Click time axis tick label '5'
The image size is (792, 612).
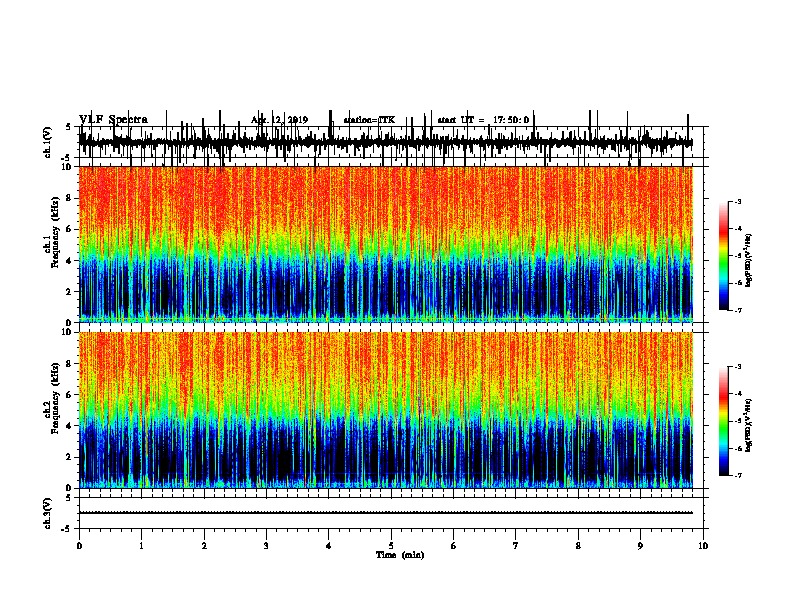[x=391, y=546]
